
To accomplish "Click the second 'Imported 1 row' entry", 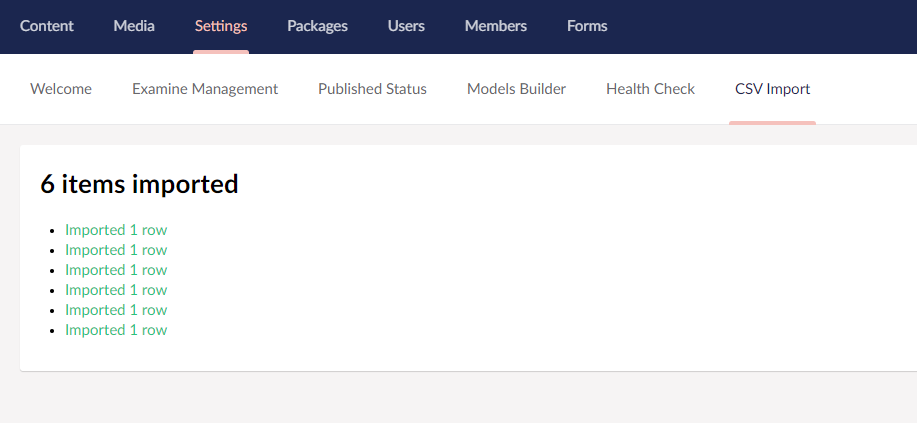I will [116, 250].
